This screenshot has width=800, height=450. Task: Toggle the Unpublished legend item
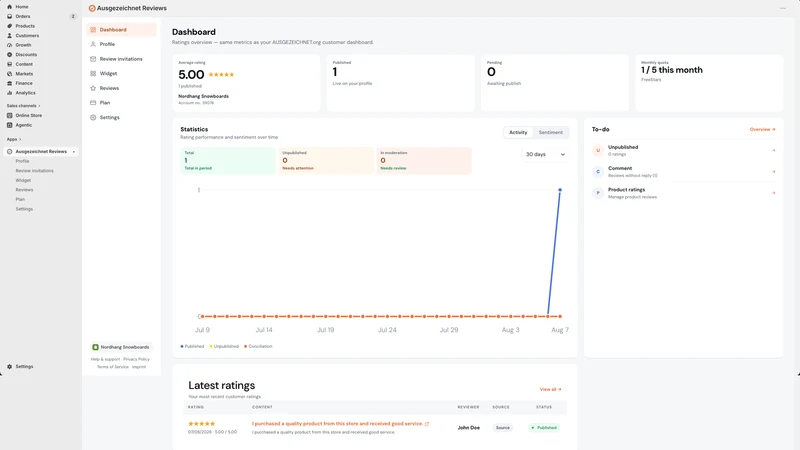(224, 346)
